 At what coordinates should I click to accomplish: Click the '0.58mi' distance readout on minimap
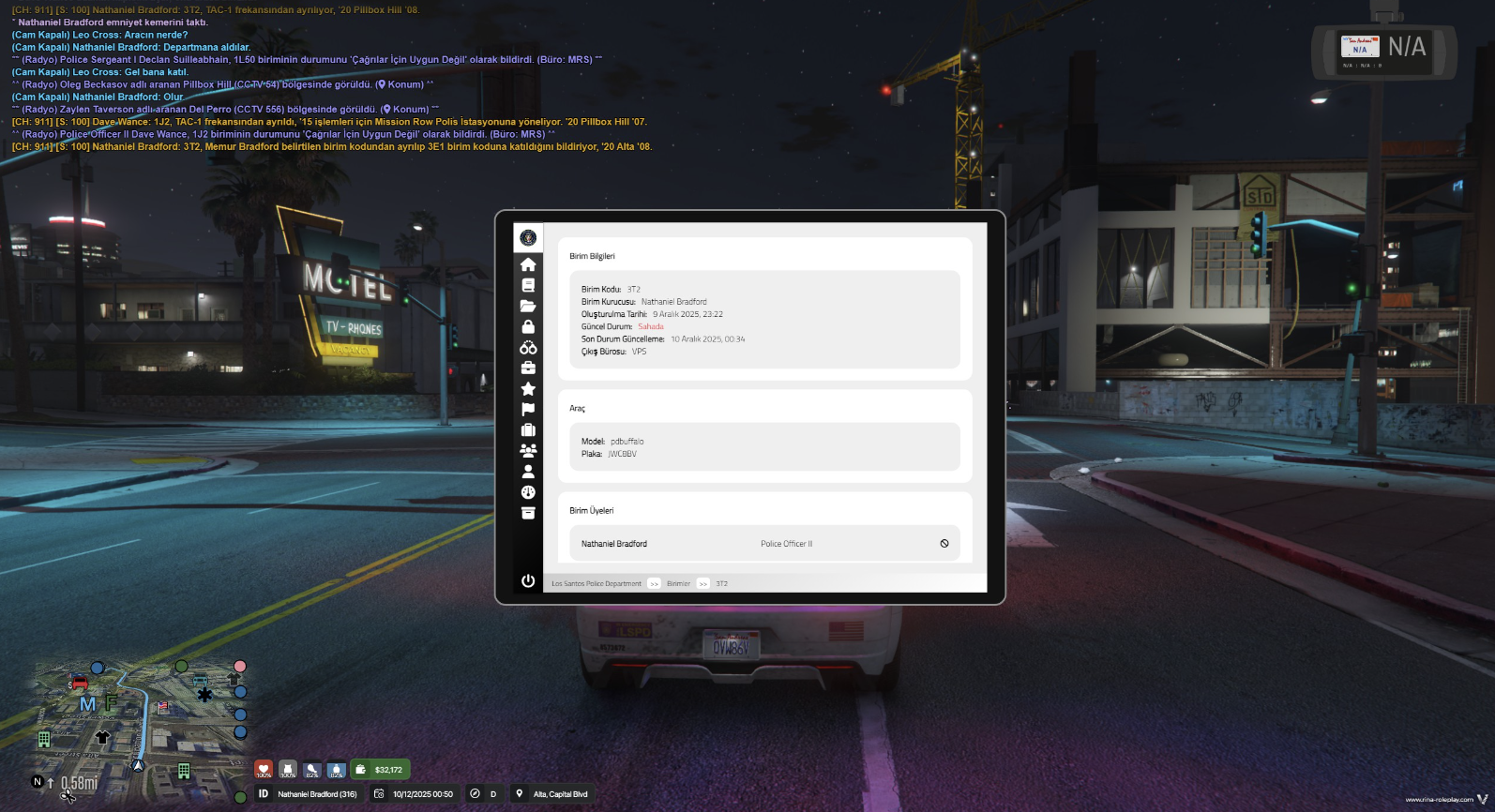pyautogui.click(x=79, y=783)
